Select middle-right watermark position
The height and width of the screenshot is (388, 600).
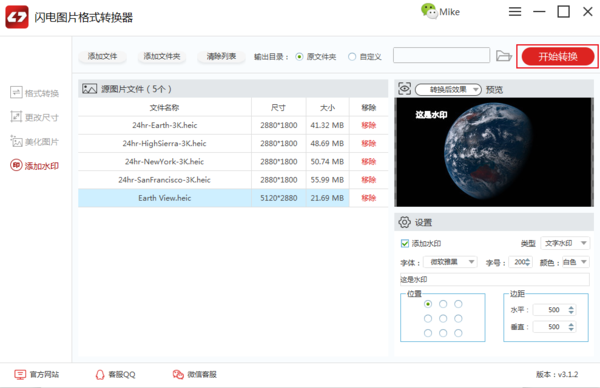(458, 318)
